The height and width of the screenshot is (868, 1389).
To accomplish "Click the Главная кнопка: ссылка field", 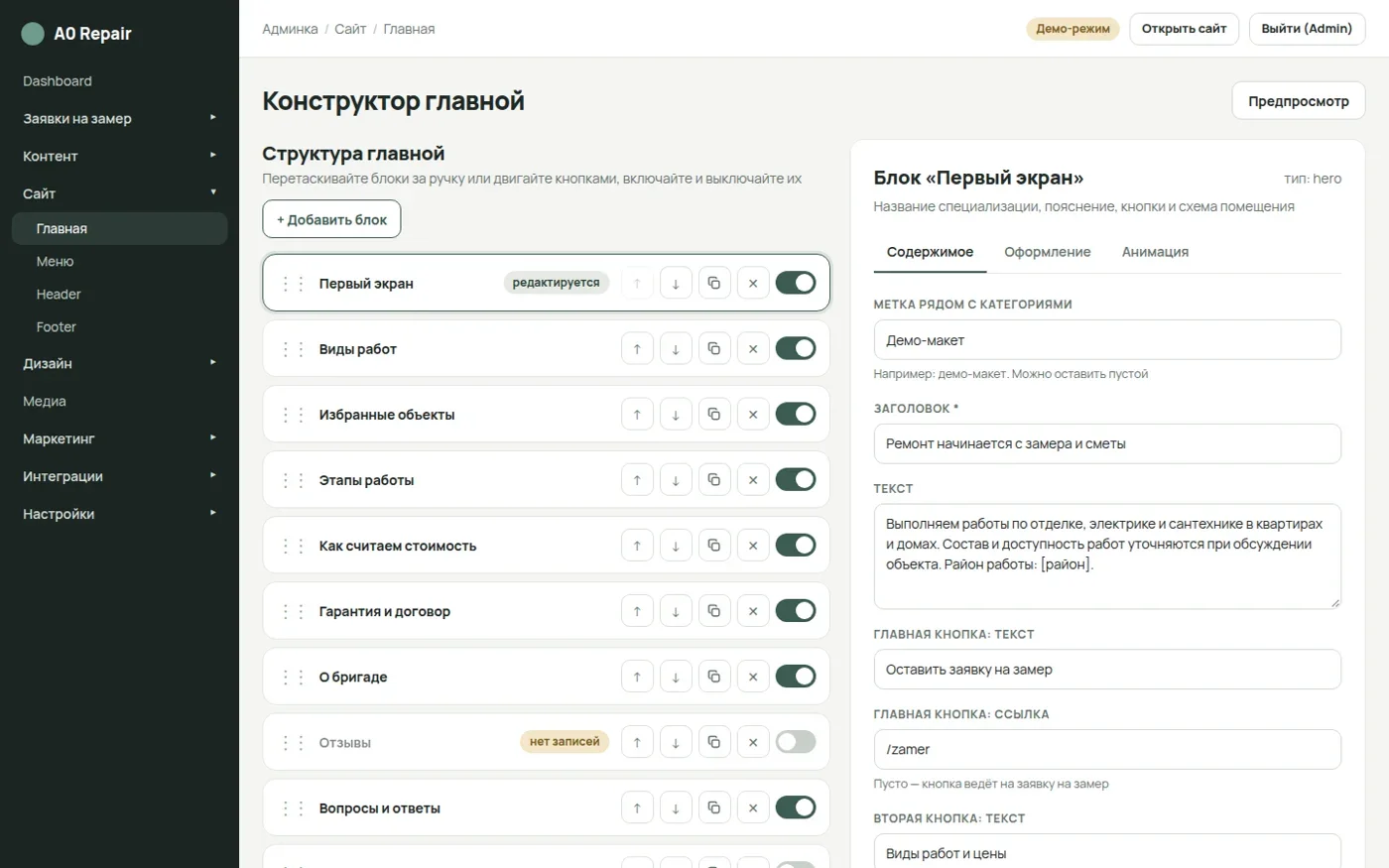I will (1107, 749).
